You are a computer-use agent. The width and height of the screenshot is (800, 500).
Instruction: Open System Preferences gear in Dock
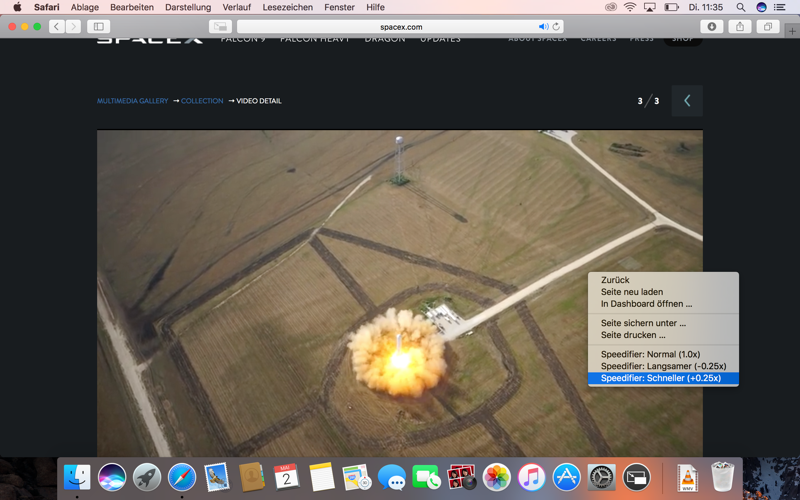[602, 478]
